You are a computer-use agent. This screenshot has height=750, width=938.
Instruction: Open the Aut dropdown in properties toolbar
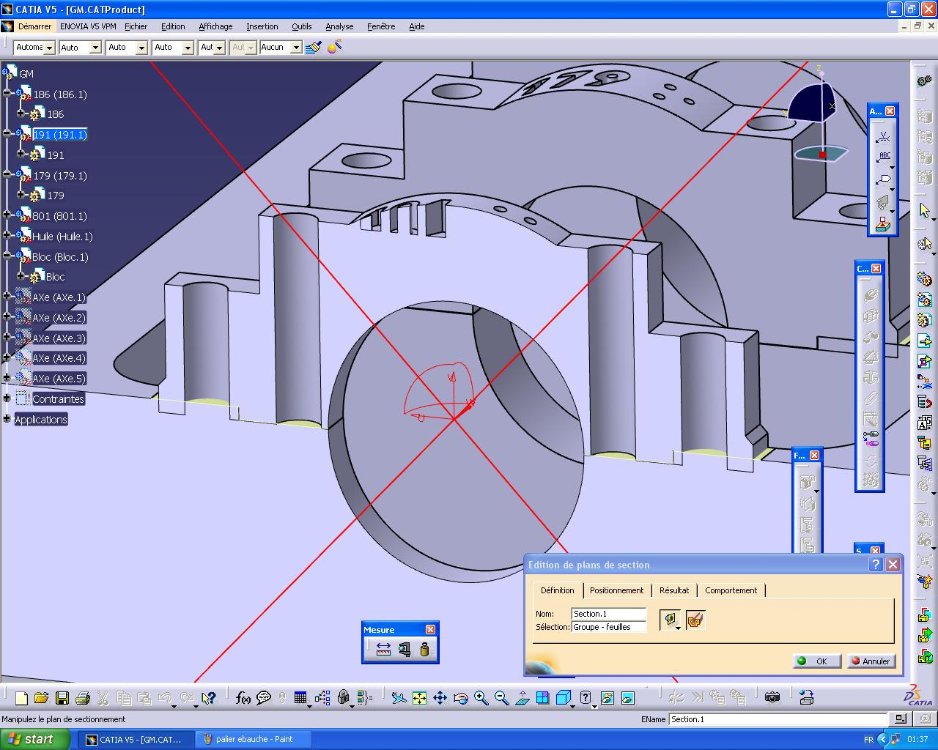(x=220, y=47)
